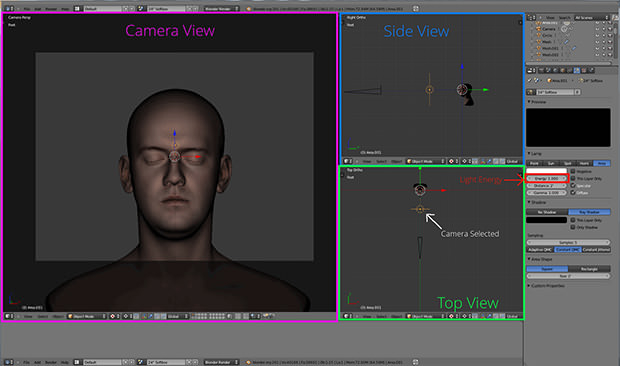Click the white lamp color swatch

546,171
